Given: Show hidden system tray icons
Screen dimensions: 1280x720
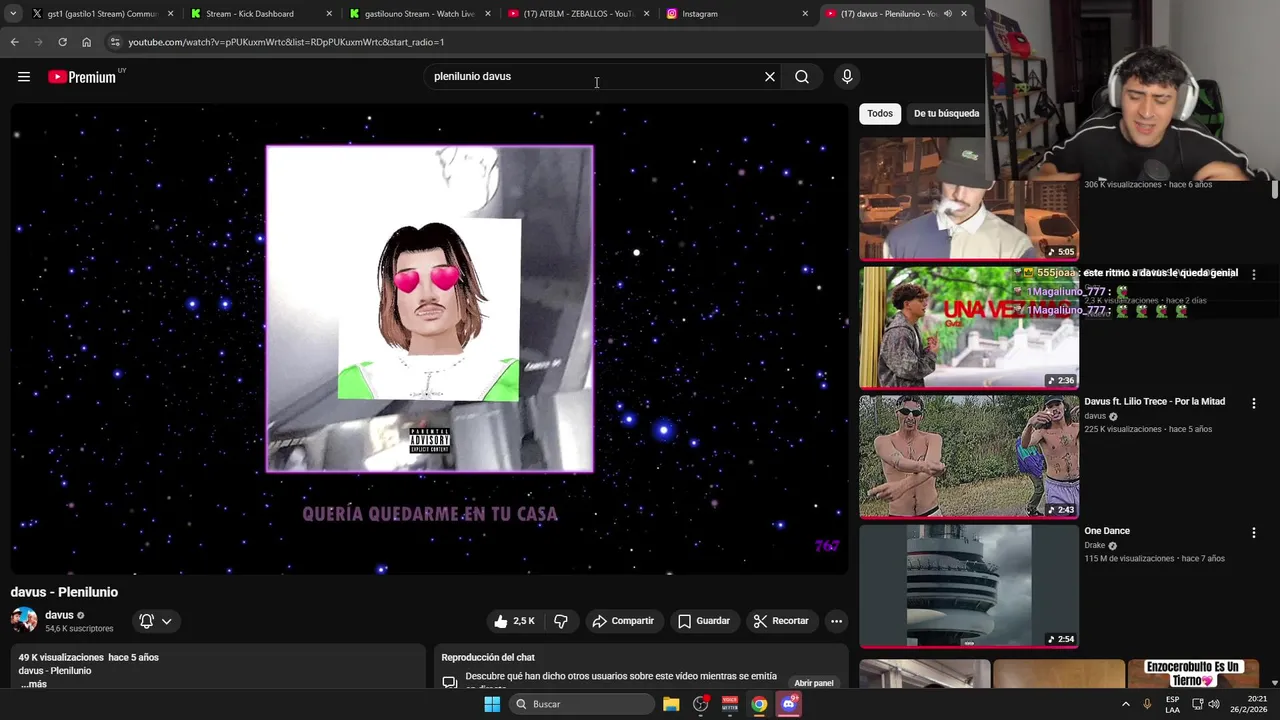Looking at the screenshot, I should click(x=1125, y=704).
